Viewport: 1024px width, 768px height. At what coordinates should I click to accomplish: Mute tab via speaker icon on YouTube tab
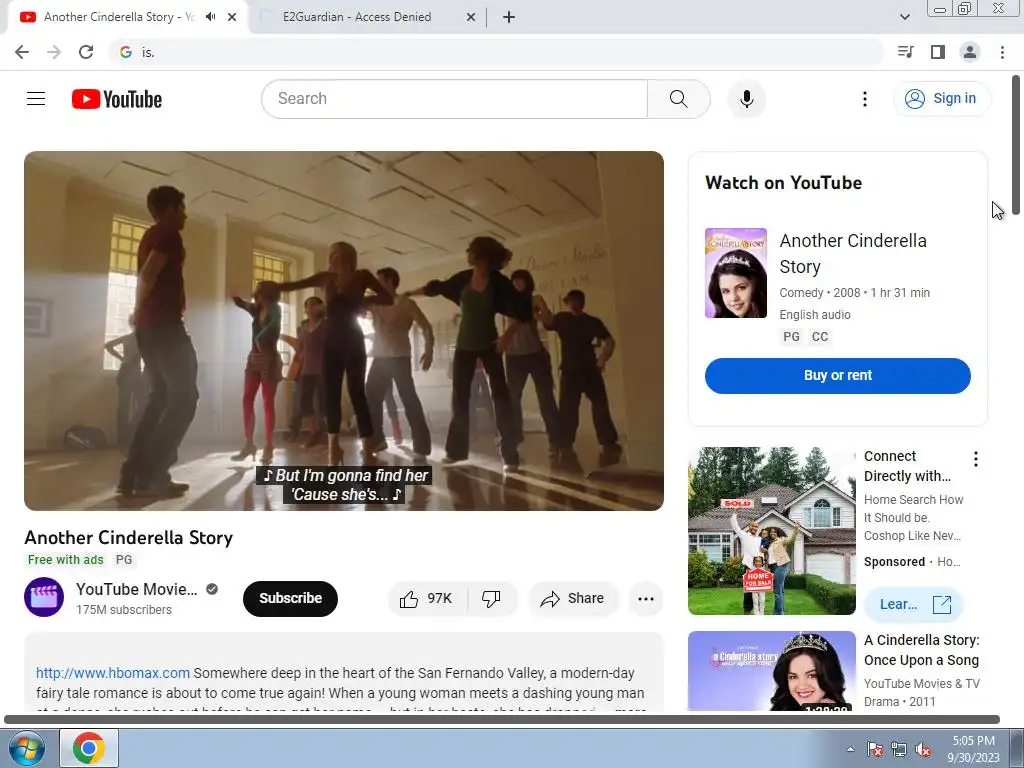click(x=210, y=17)
